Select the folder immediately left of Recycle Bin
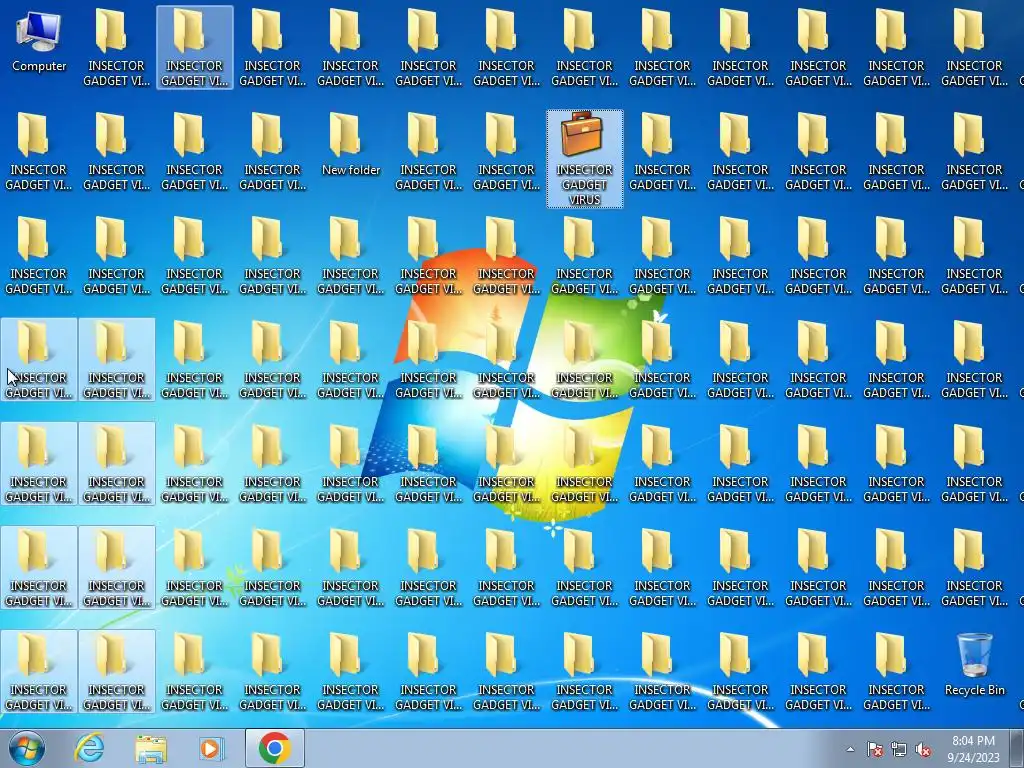 (896, 671)
